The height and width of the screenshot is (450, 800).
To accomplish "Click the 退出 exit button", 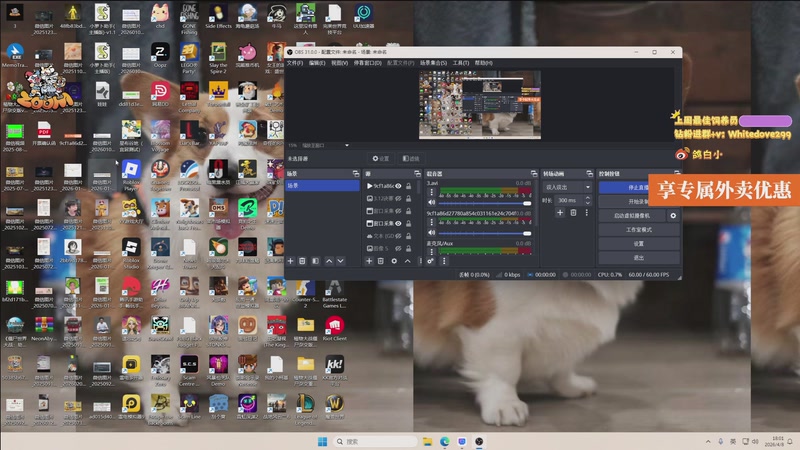I will [x=639, y=258].
